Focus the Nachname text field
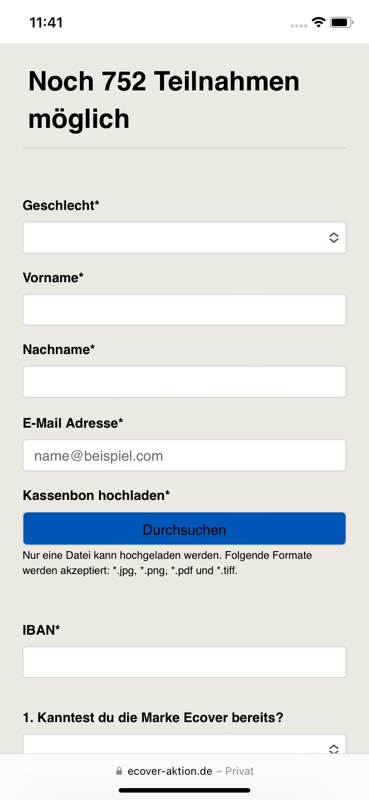The height and width of the screenshot is (800, 369). click(184, 382)
